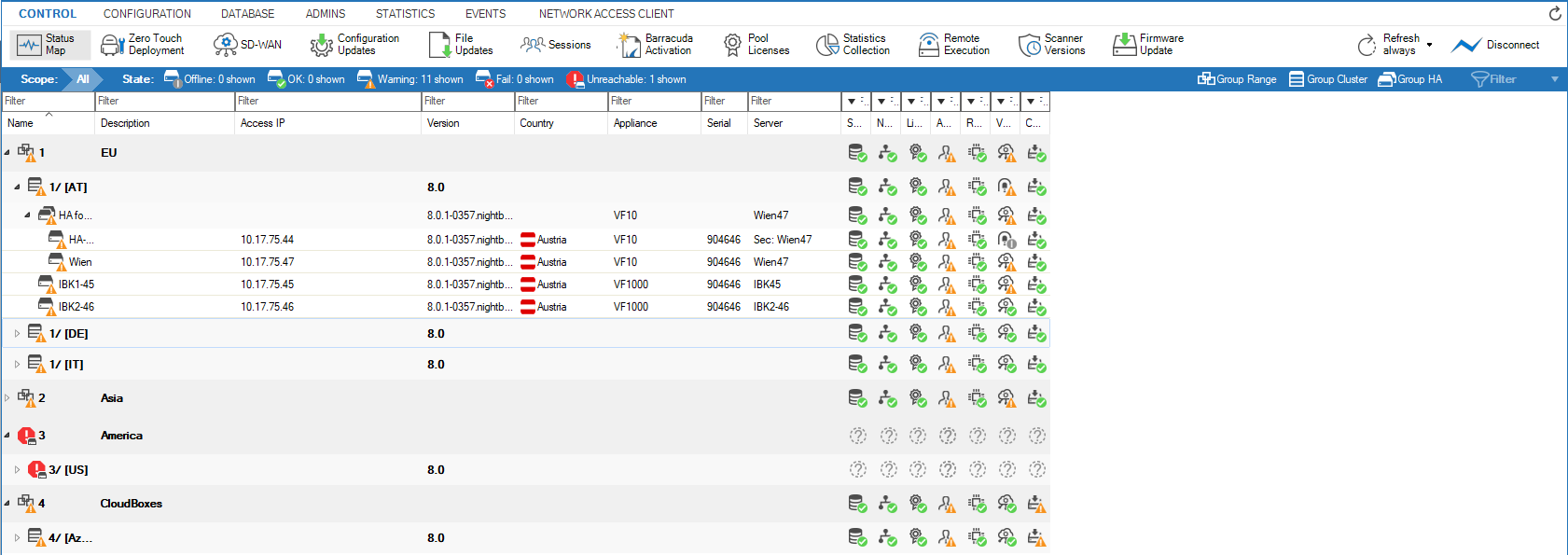This screenshot has width=1568, height=555.
Task: Open Configuration Updates
Action: coord(354,45)
